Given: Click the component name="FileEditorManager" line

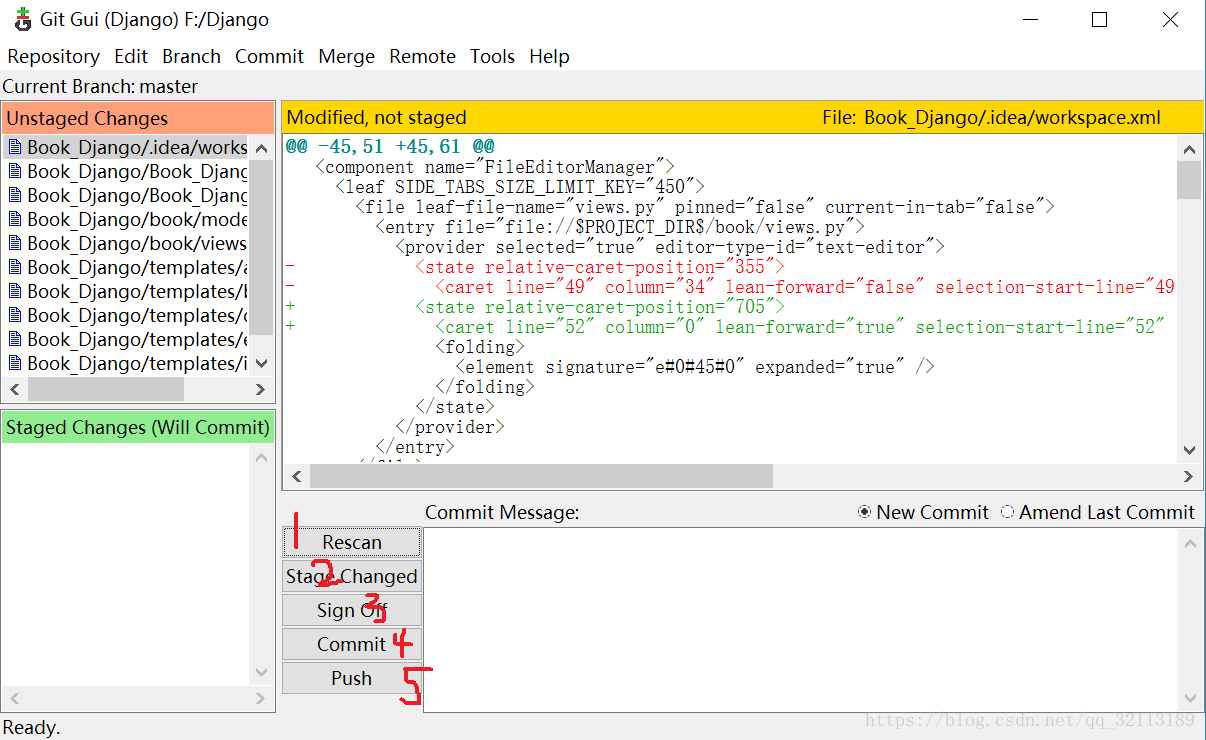Looking at the screenshot, I should 495,167.
